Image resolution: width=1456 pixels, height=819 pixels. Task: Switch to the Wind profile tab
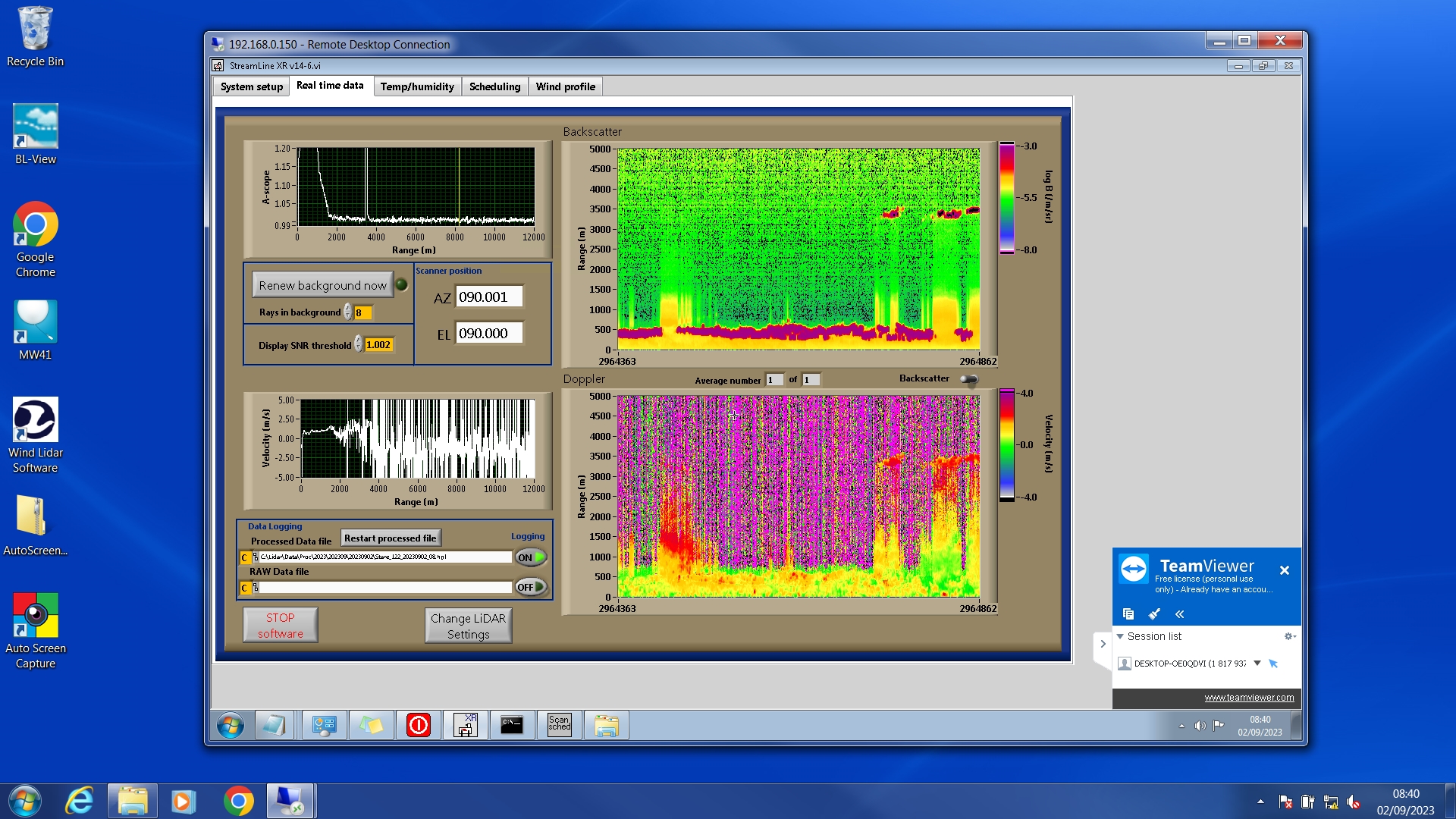pyautogui.click(x=565, y=86)
